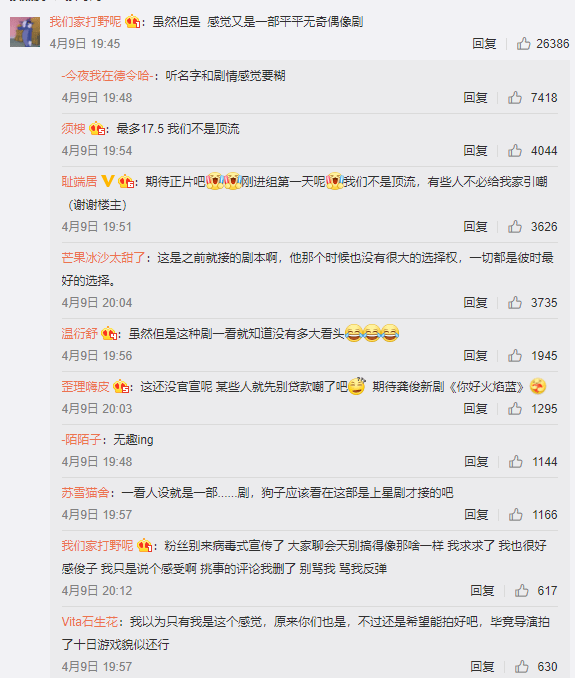
Task: Open -今夜我在德令哈- user profile
Action: tap(107, 76)
